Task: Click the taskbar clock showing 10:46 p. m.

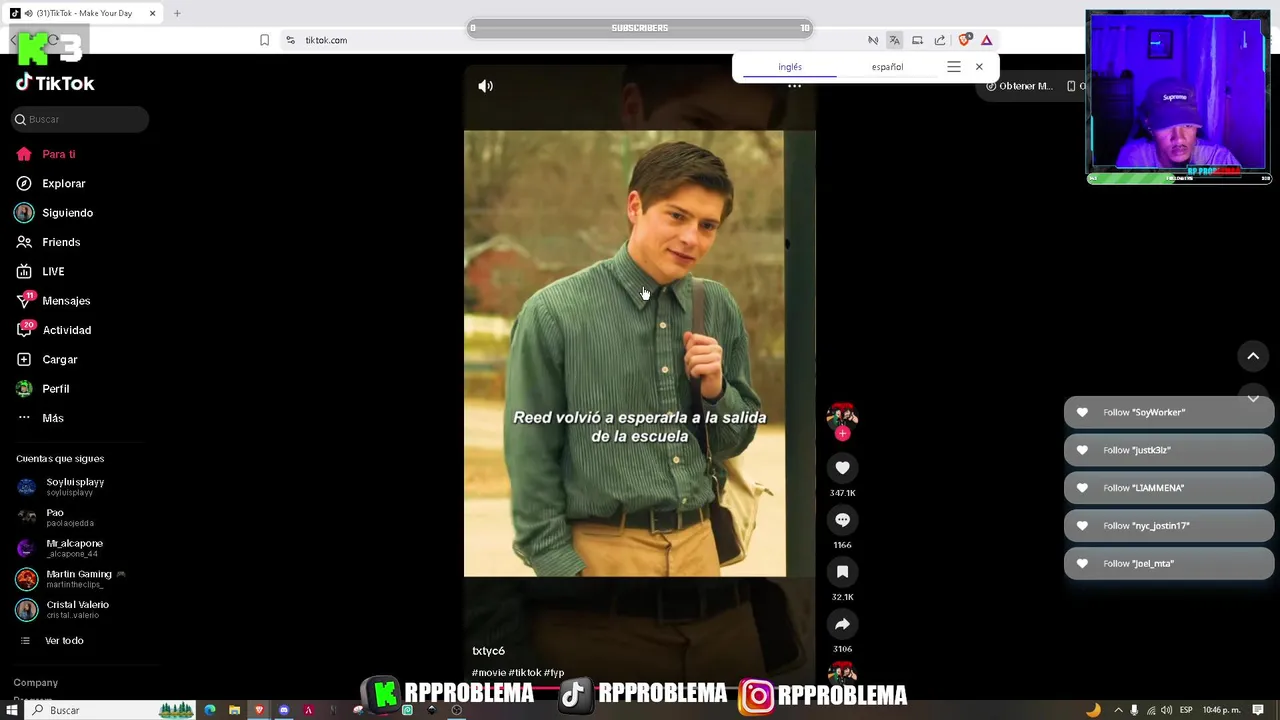Action: (1222, 710)
